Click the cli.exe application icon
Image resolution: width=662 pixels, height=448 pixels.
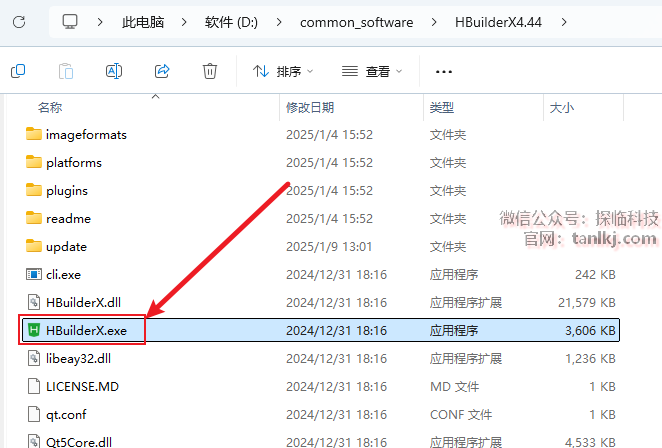click(34, 274)
